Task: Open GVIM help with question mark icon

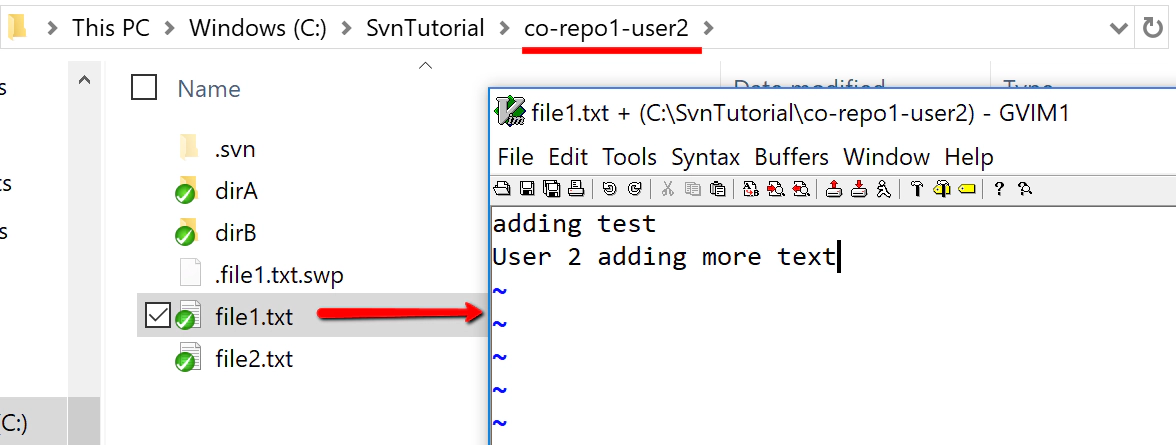Action: click(999, 189)
